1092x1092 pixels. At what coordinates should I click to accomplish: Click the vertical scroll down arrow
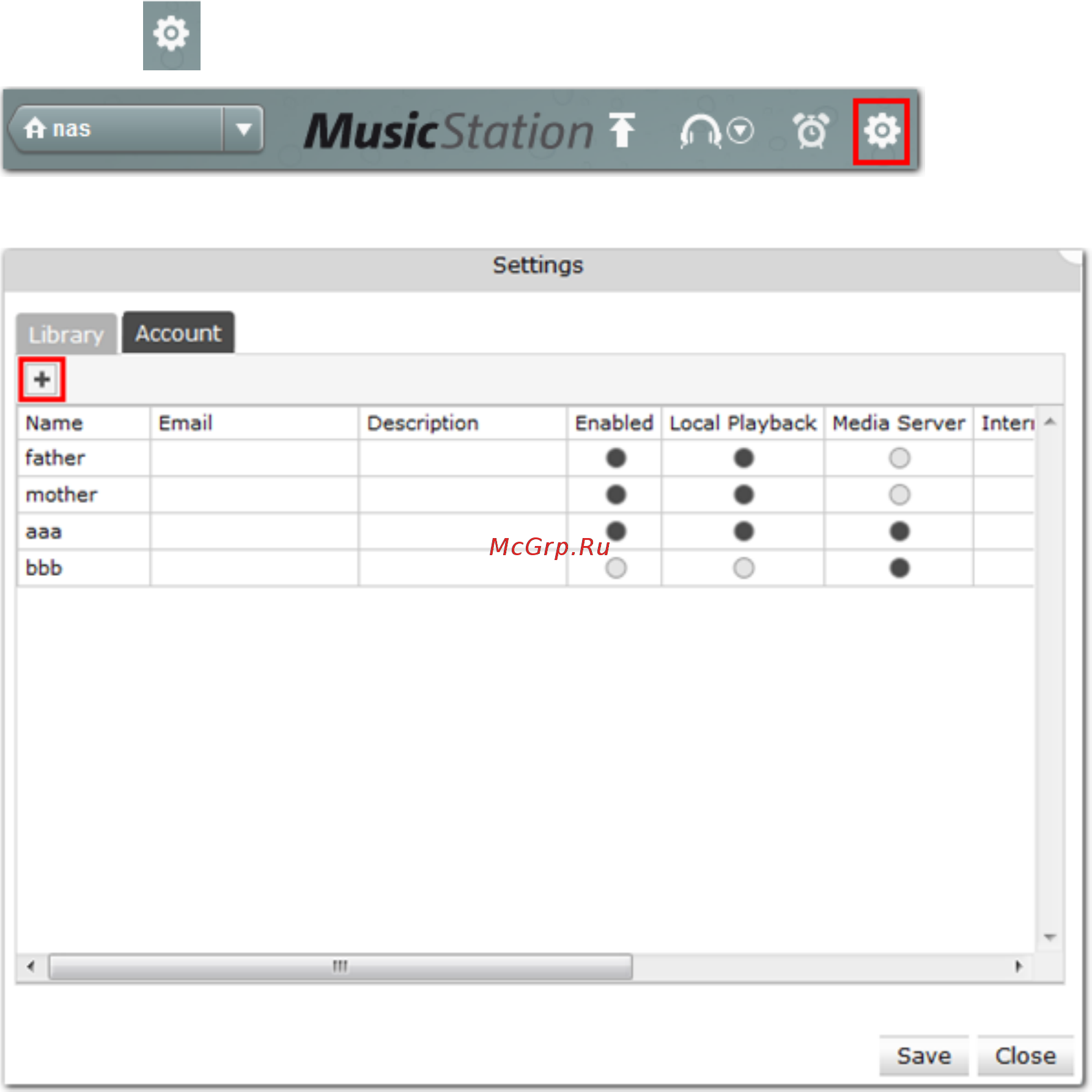tap(1050, 937)
